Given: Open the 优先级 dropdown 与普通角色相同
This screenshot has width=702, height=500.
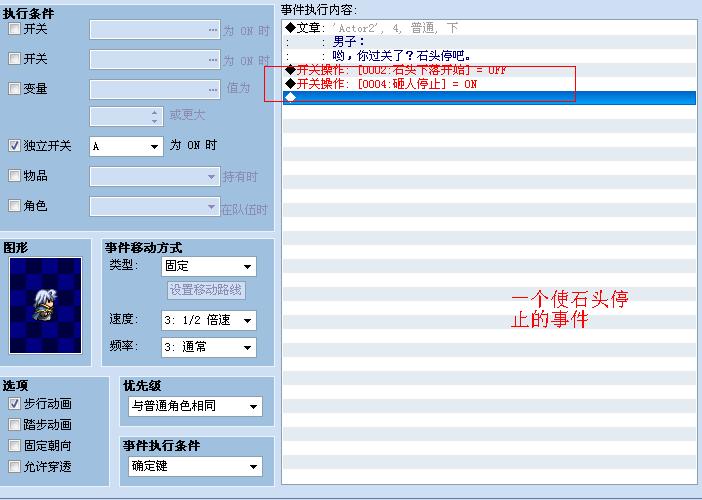Looking at the screenshot, I should point(195,406).
